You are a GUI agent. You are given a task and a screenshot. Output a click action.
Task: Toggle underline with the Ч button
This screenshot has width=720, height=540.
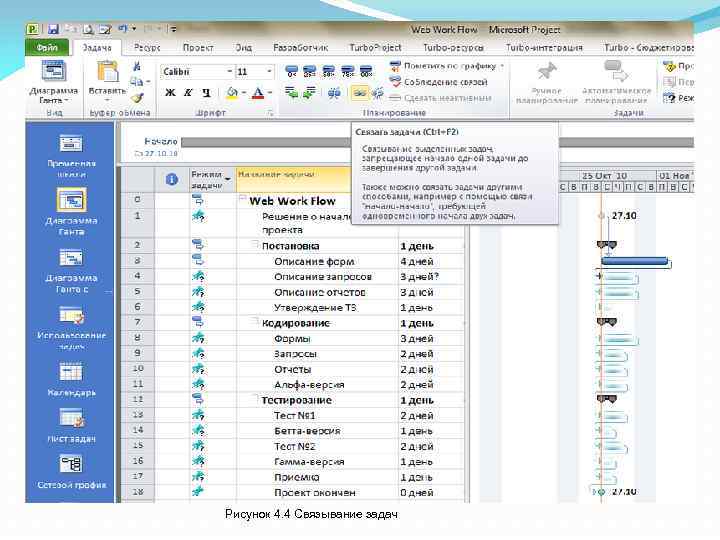pos(206,92)
